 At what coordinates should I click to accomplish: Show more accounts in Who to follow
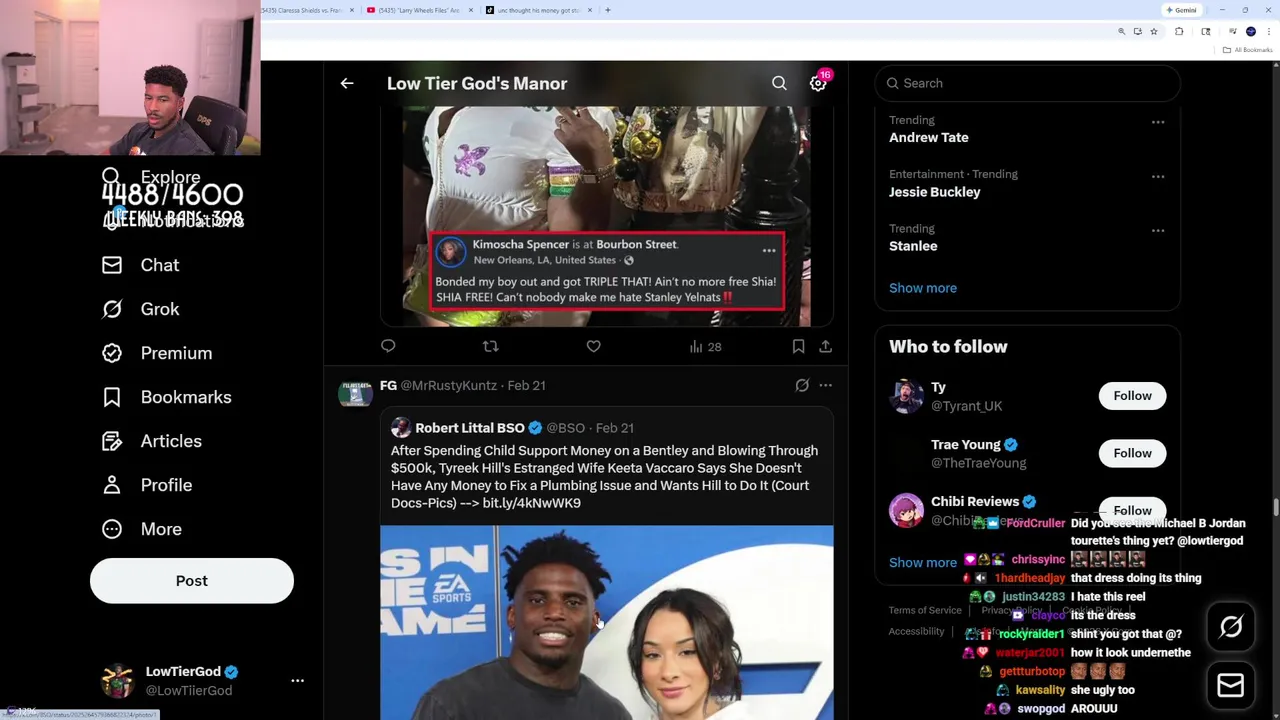[923, 562]
